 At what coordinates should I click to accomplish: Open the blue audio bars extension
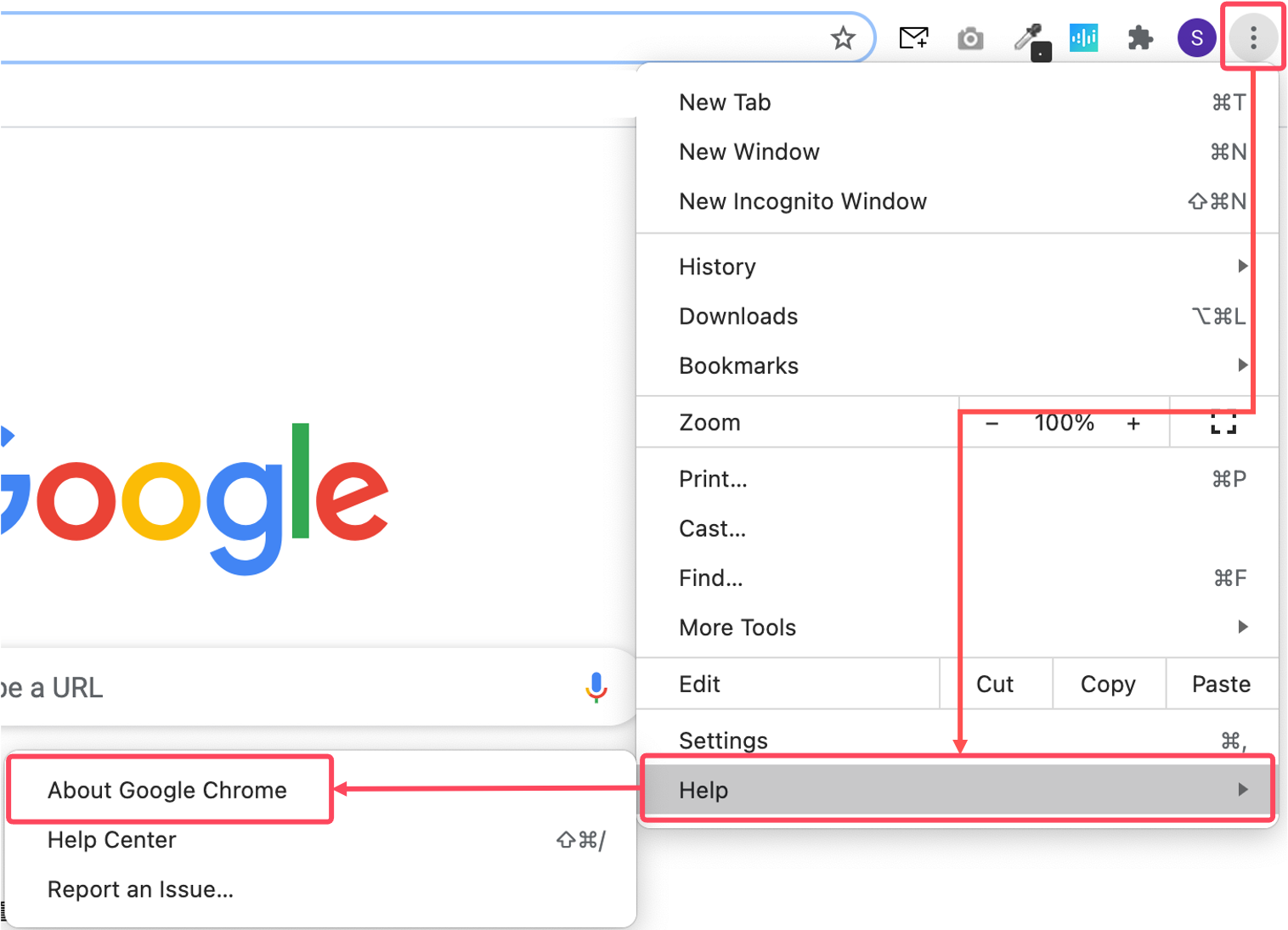click(1084, 37)
